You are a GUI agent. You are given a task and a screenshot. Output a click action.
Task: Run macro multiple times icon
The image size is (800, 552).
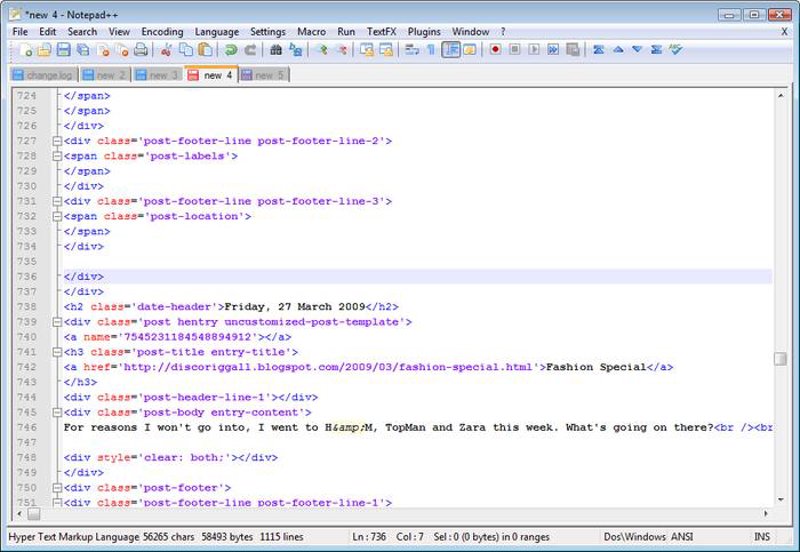[553, 49]
